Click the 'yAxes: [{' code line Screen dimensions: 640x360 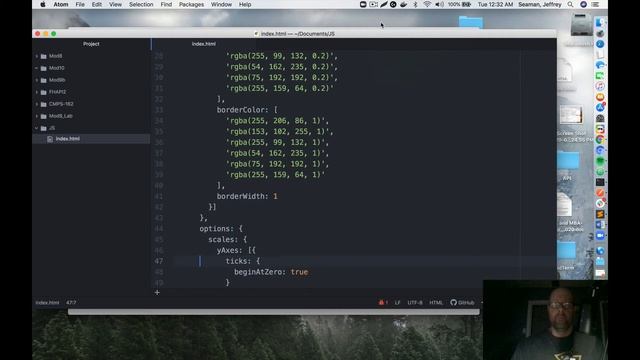236,250
